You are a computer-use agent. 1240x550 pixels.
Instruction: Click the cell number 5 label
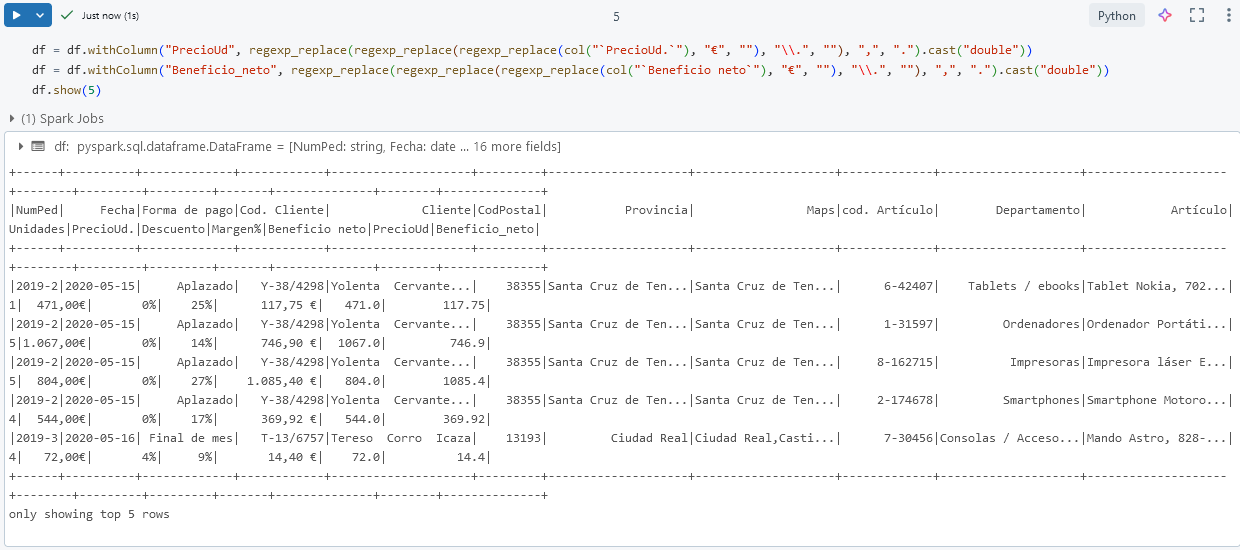coord(616,16)
